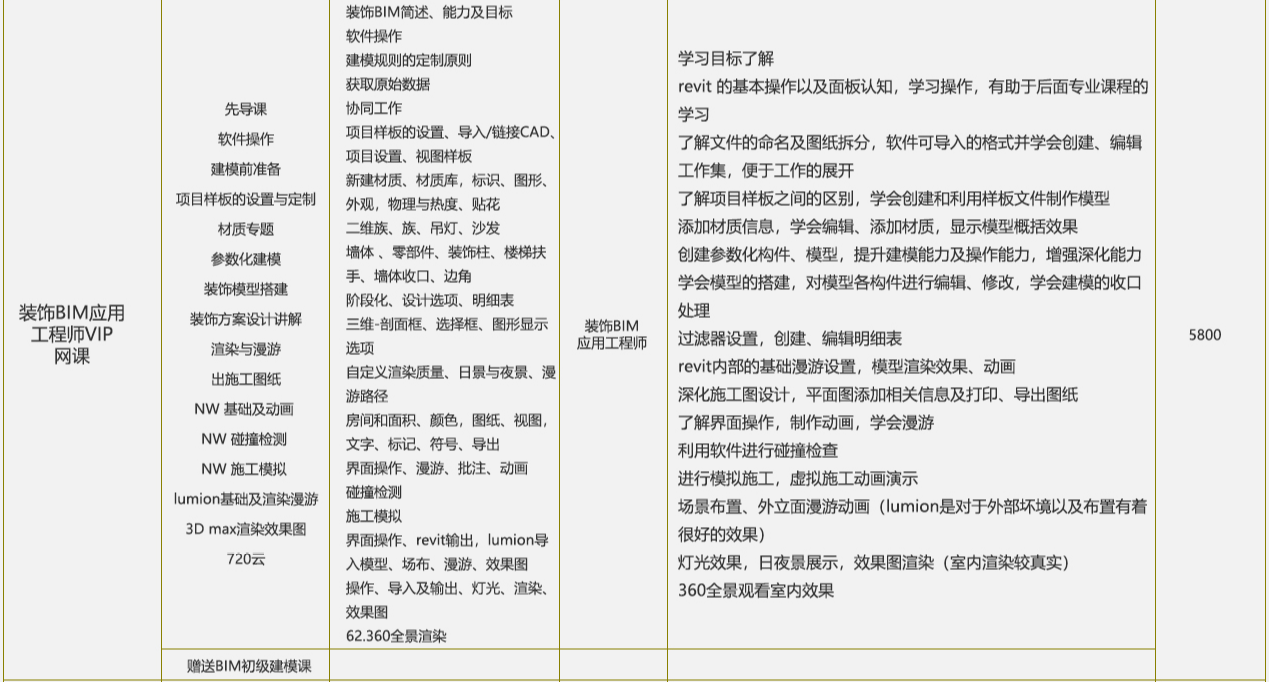
Task: Select the 深化施工图设计 description line
Action: [877, 395]
